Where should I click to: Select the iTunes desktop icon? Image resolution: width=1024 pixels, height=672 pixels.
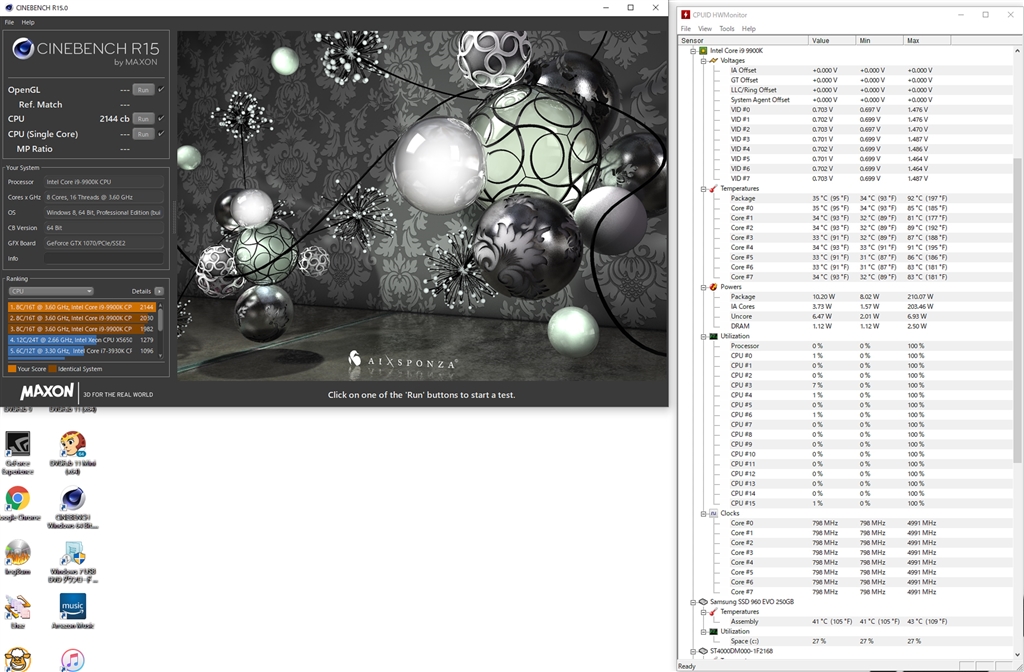pyautogui.click(x=72, y=660)
